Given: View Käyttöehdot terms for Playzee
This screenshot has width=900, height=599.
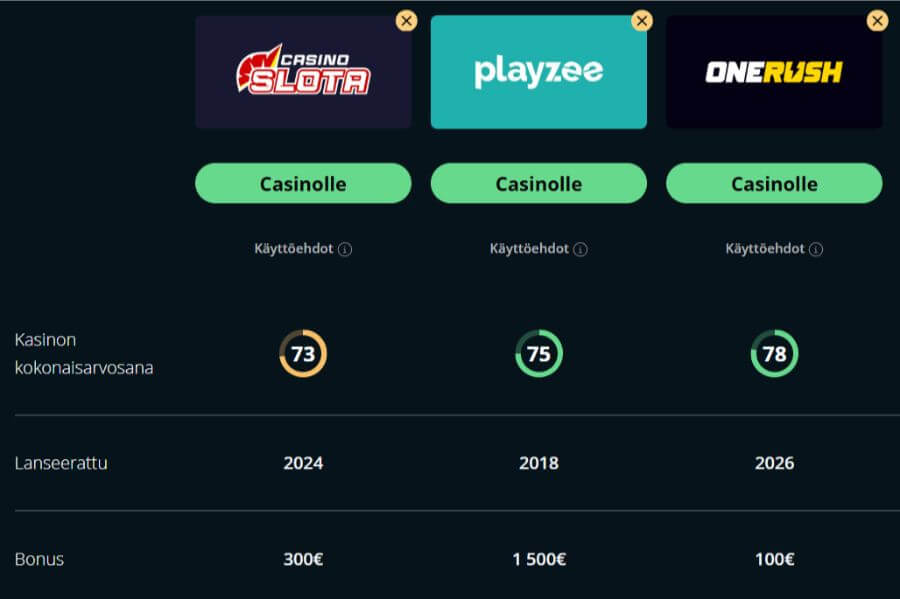Looking at the screenshot, I should (x=530, y=249).
